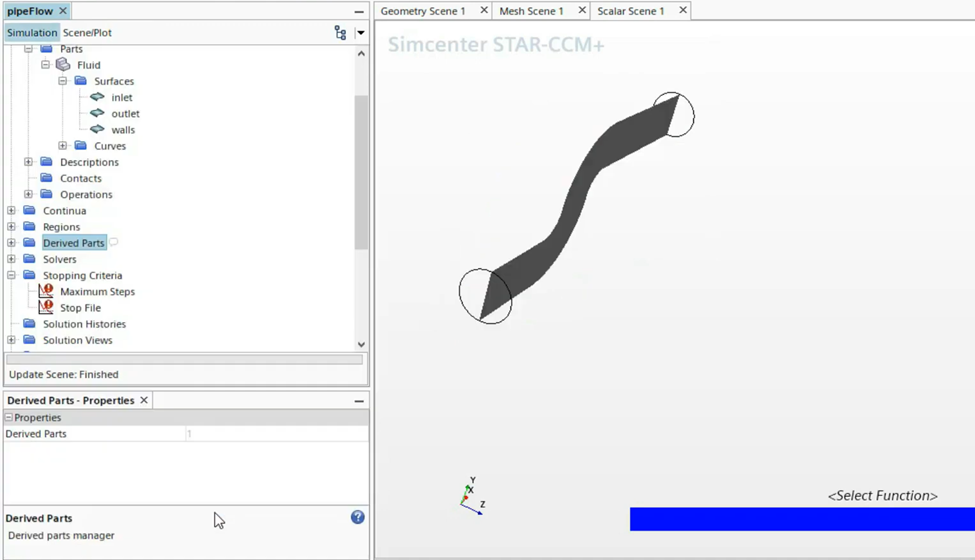This screenshot has height=560, width=975.
Task: Open the simulation panel dropdown arrow
Action: point(361,33)
